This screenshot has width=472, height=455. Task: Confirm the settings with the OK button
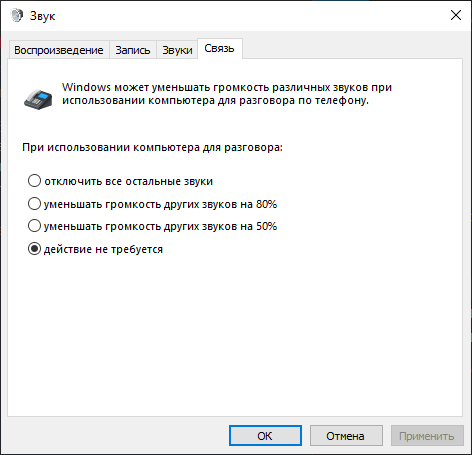265,436
